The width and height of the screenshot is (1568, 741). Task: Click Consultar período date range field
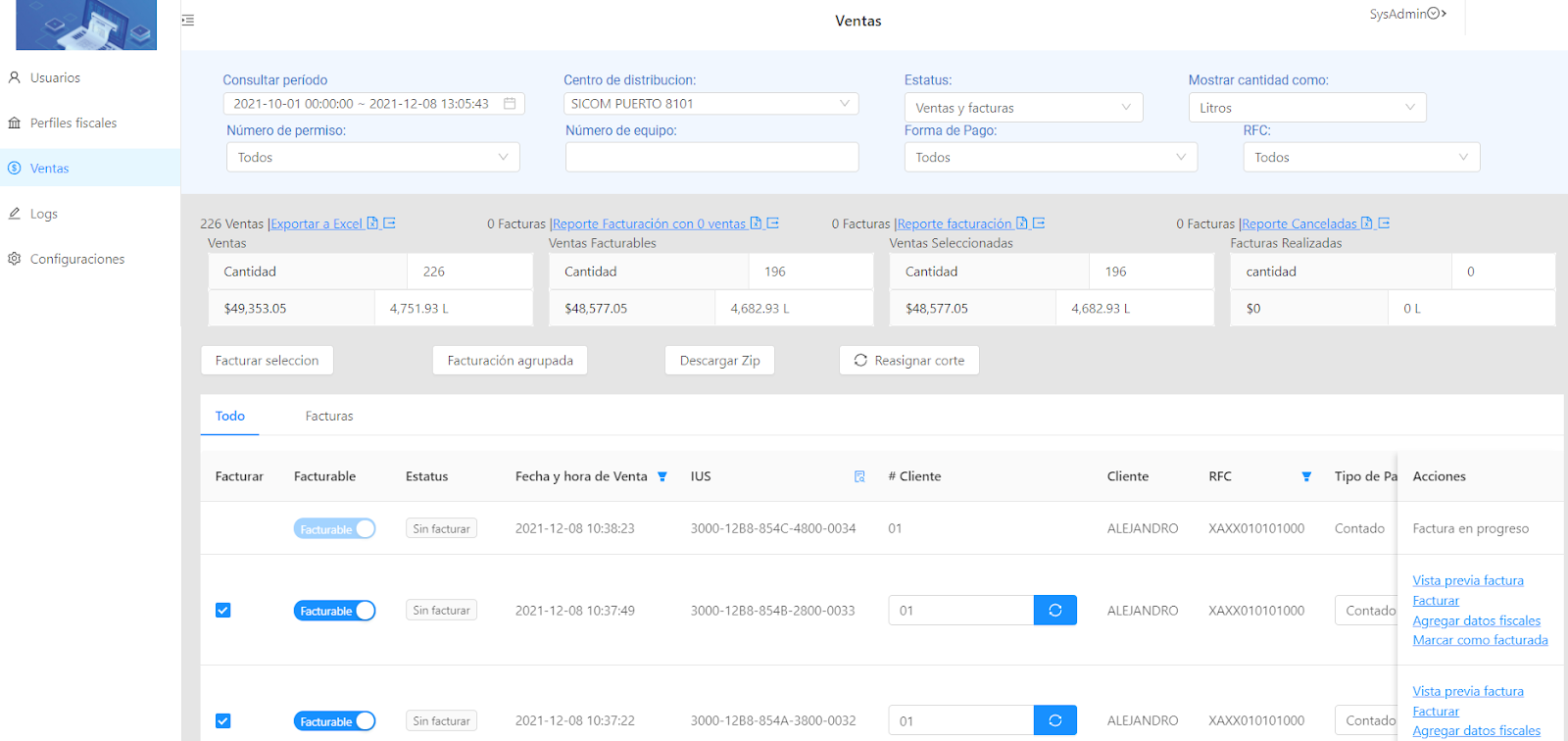pos(374,104)
